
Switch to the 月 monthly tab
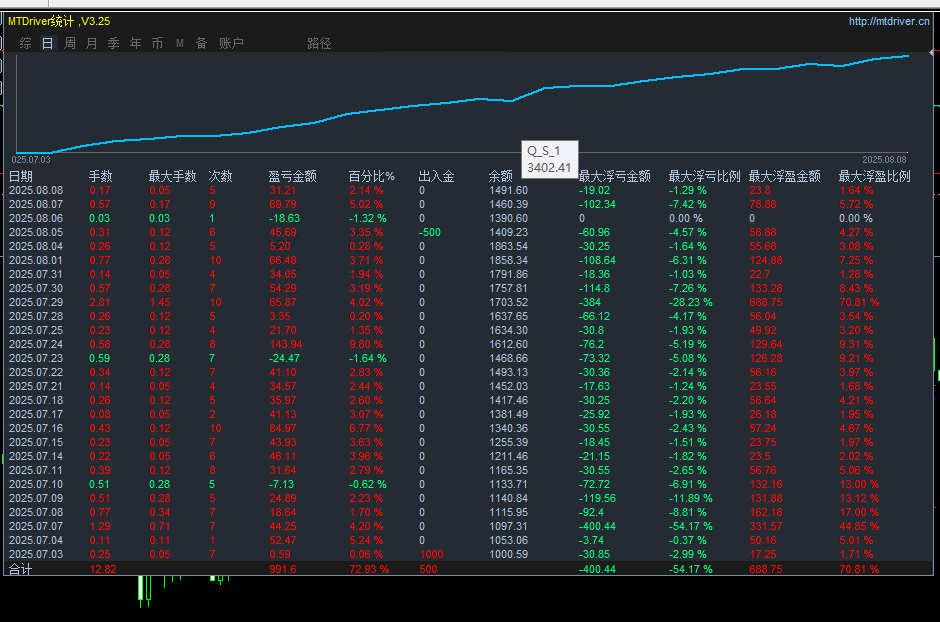click(x=92, y=43)
